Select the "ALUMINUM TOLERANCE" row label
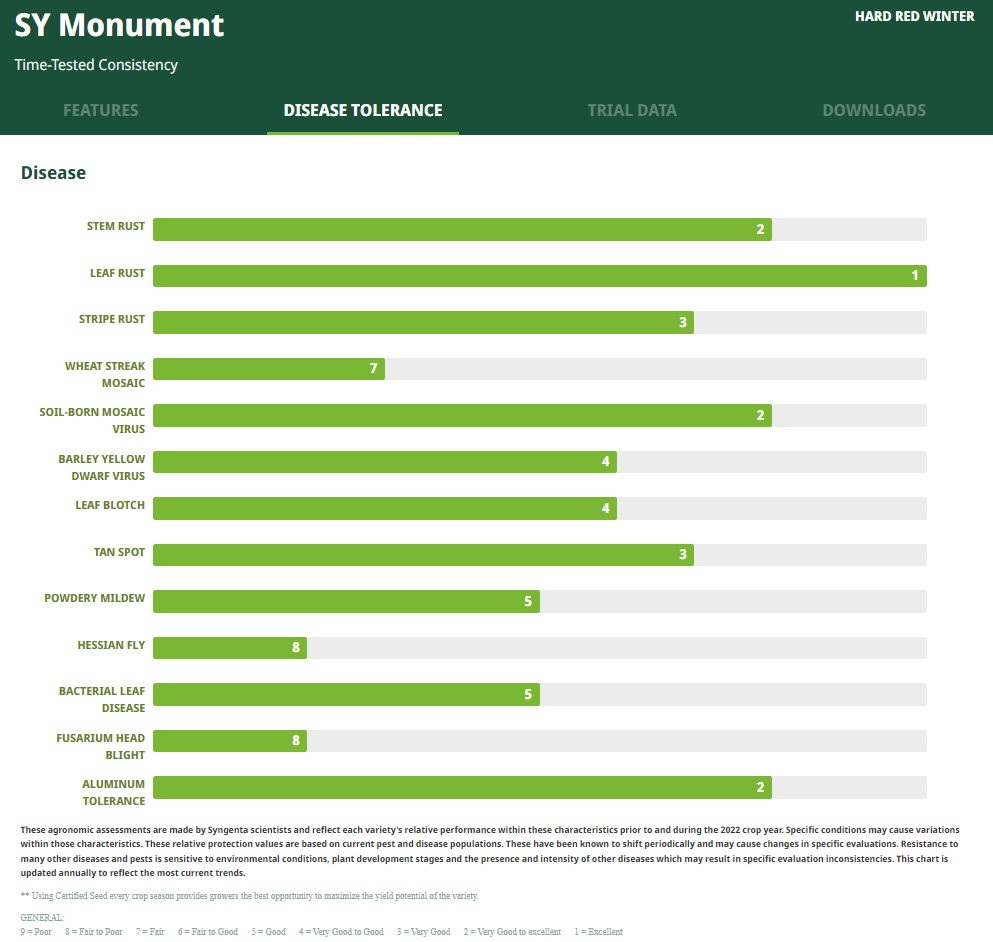The image size is (993, 942). pos(113,792)
